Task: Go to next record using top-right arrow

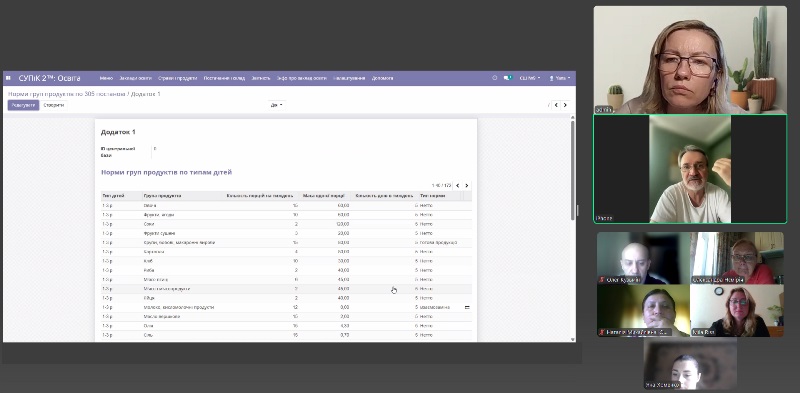Action: pyautogui.click(x=565, y=105)
